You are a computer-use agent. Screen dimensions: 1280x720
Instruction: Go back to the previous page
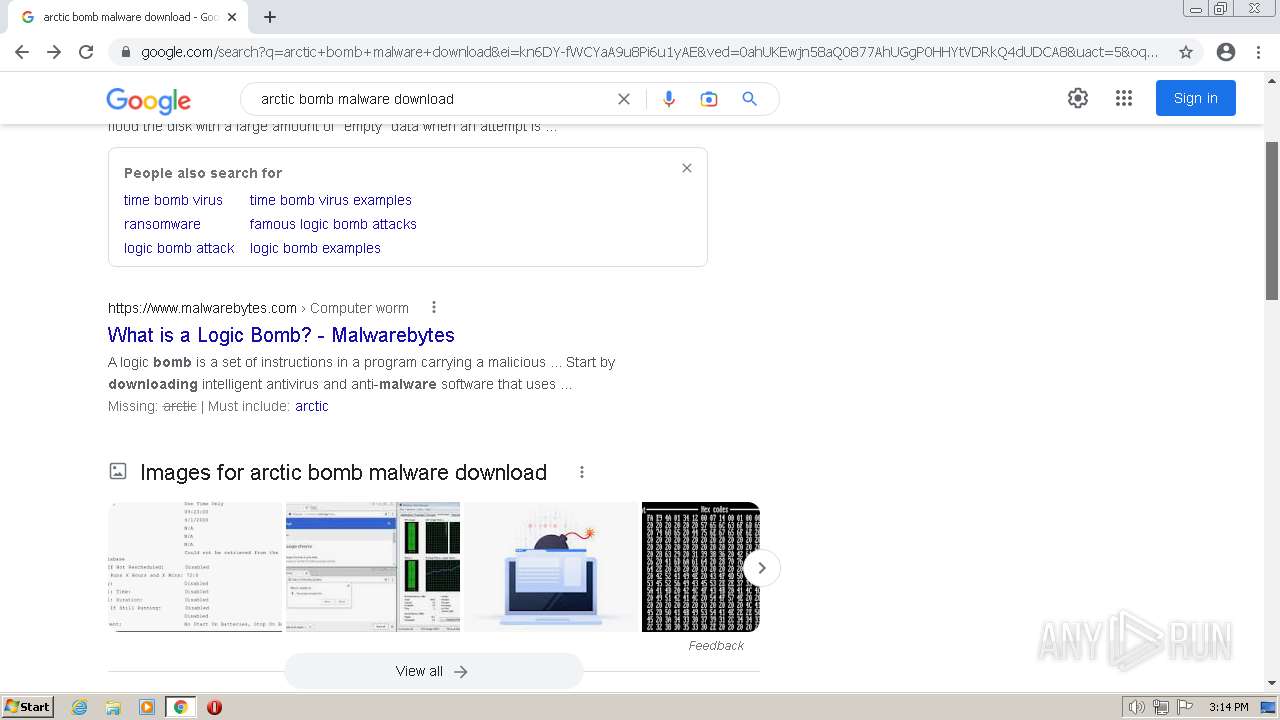point(22,52)
